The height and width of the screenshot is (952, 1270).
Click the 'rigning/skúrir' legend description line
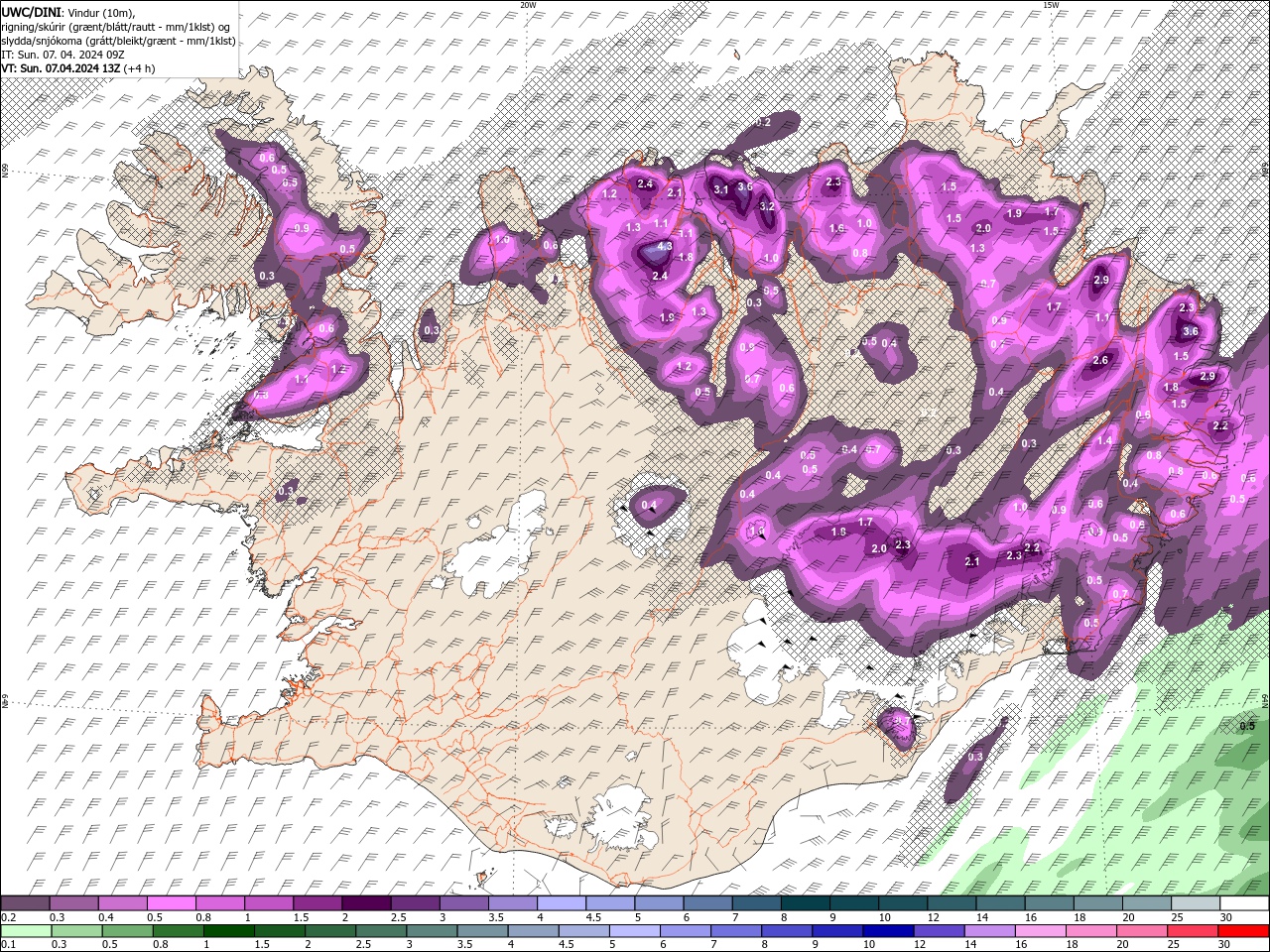pyautogui.click(x=115, y=27)
